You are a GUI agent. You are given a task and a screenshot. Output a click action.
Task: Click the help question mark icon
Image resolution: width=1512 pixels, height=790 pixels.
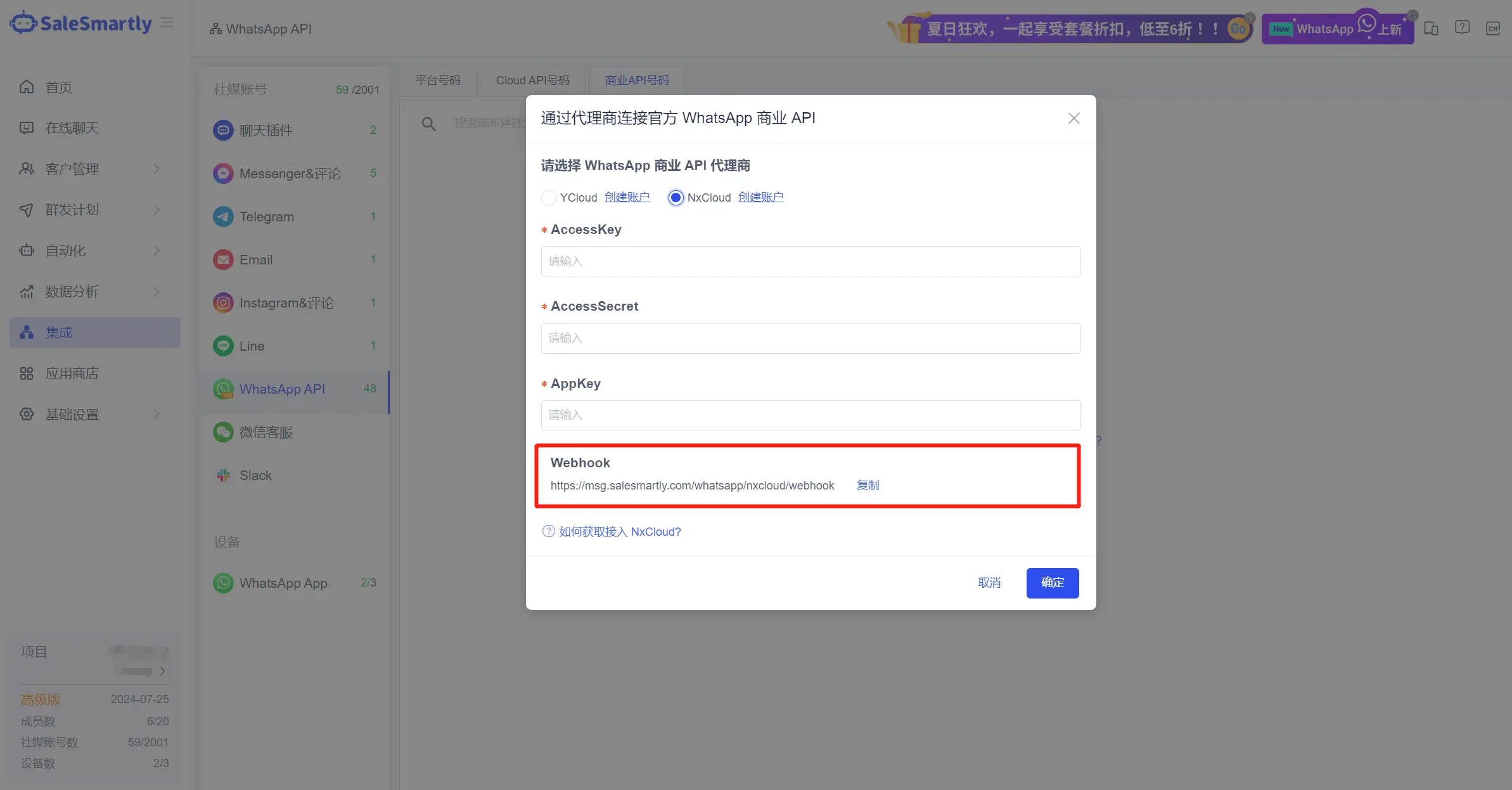[x=1462, y=27]
